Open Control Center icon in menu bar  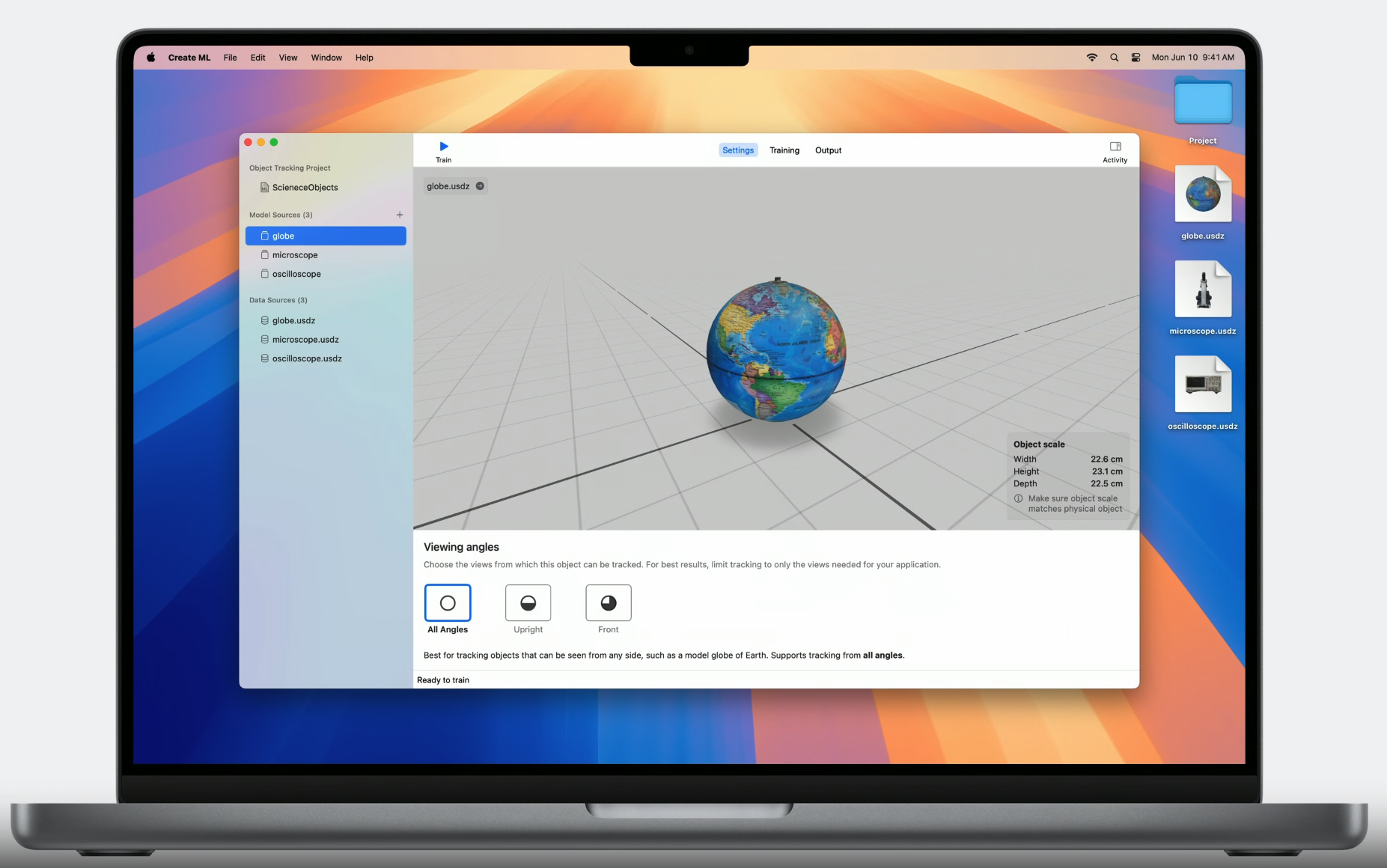1135,58
